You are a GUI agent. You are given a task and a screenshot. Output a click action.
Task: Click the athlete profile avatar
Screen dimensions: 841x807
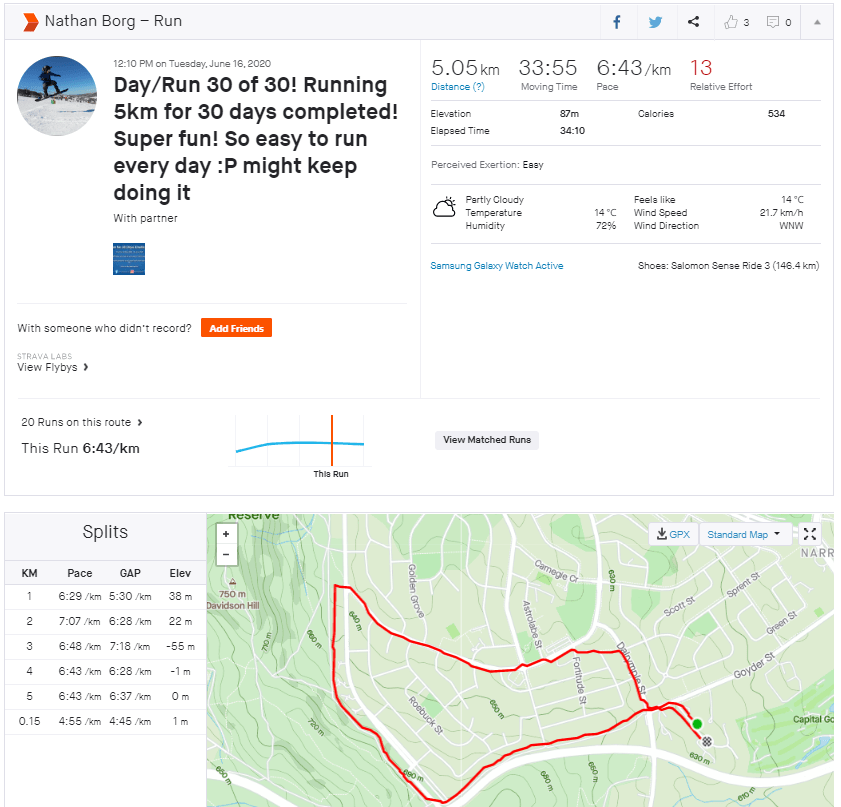pyautogui.click(x=57, y=96)
